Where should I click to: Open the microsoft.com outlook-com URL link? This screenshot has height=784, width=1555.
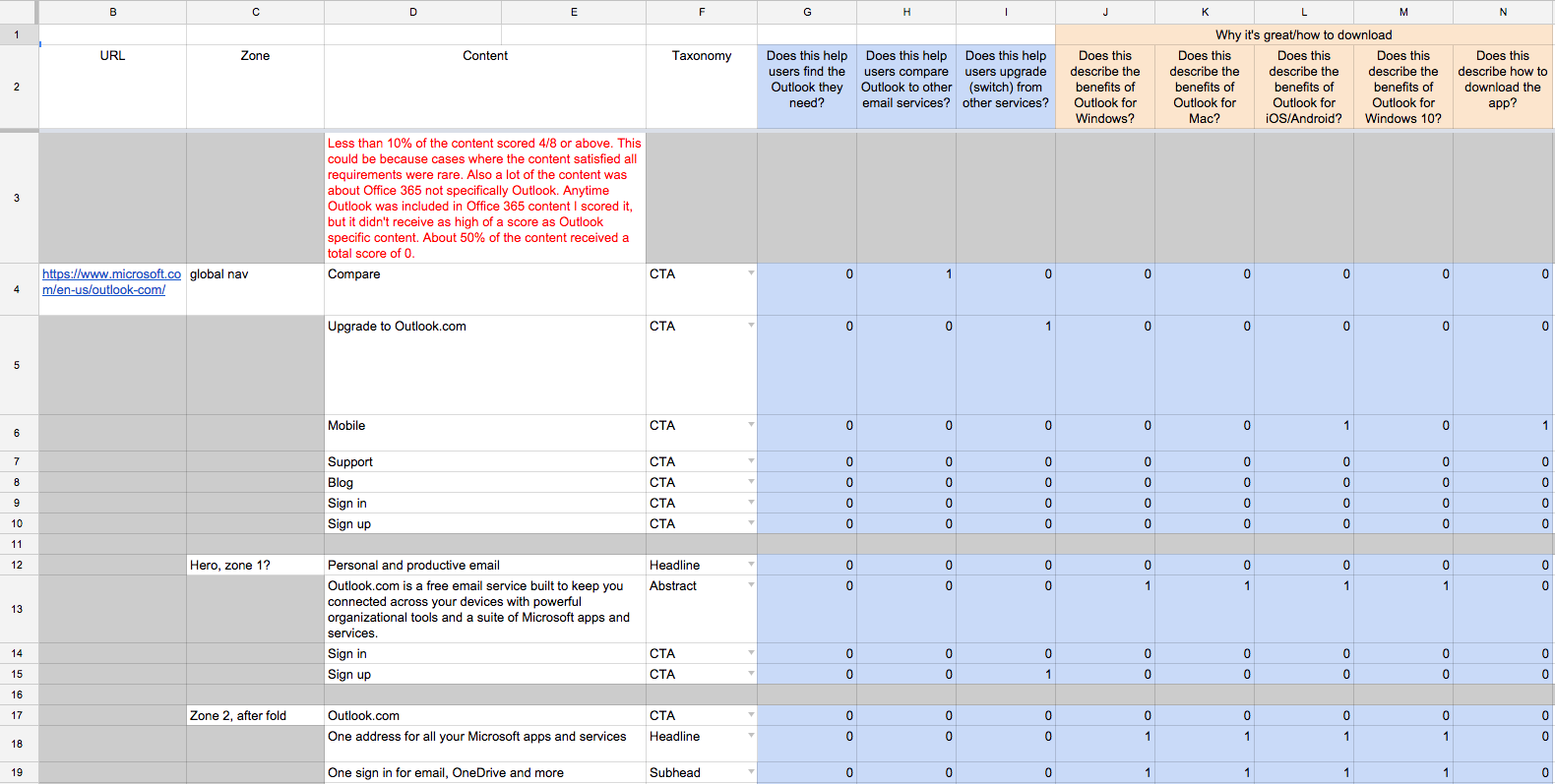(111, 282)
